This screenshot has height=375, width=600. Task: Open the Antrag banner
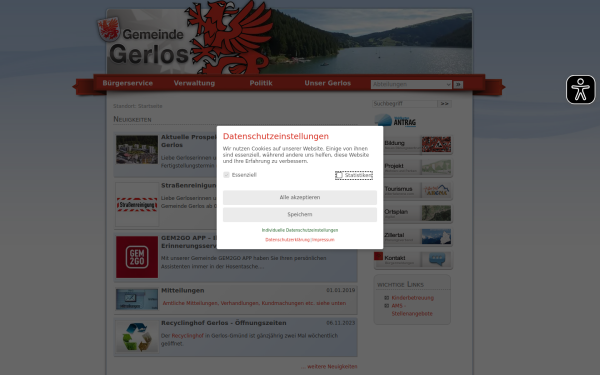pos(395,121)
